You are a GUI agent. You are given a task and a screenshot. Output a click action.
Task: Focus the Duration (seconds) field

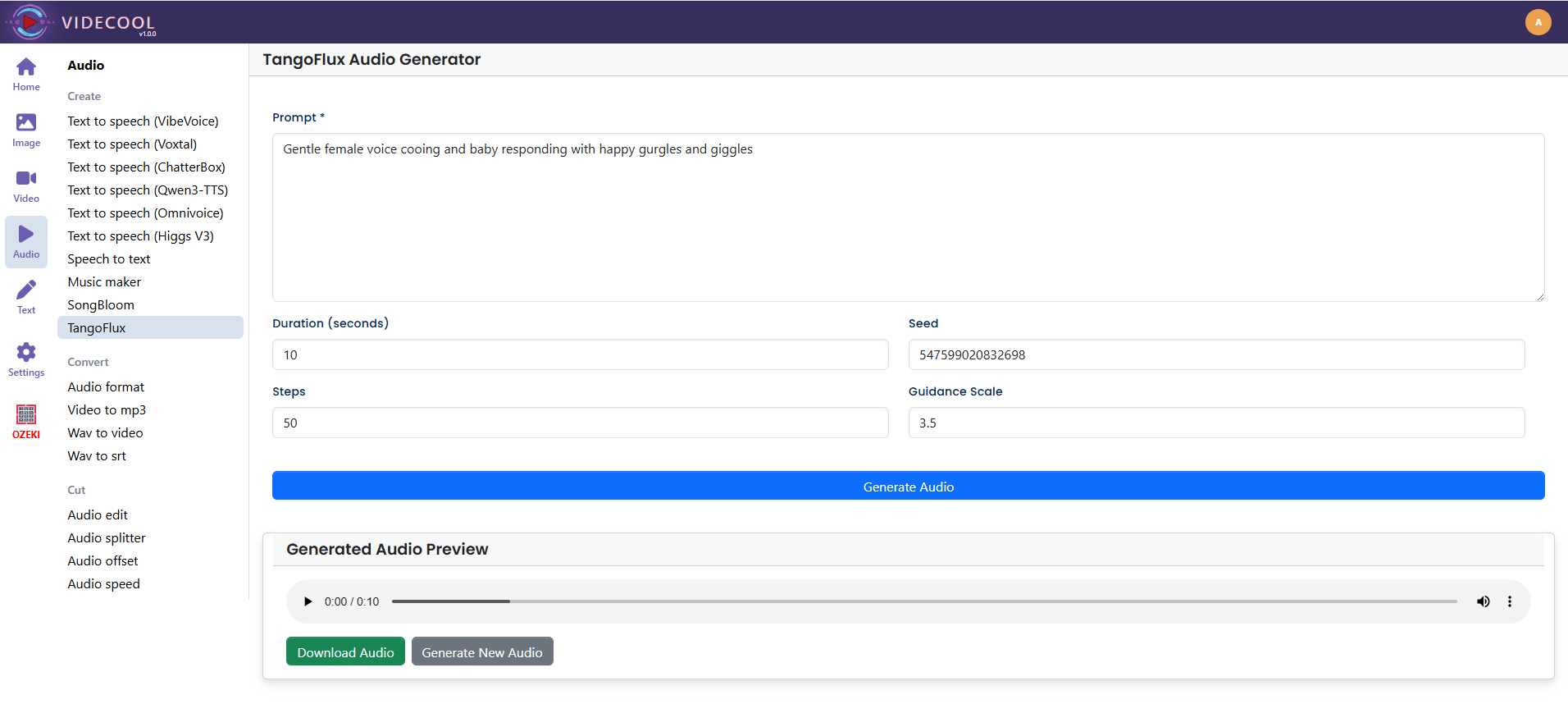coord(580,354)
